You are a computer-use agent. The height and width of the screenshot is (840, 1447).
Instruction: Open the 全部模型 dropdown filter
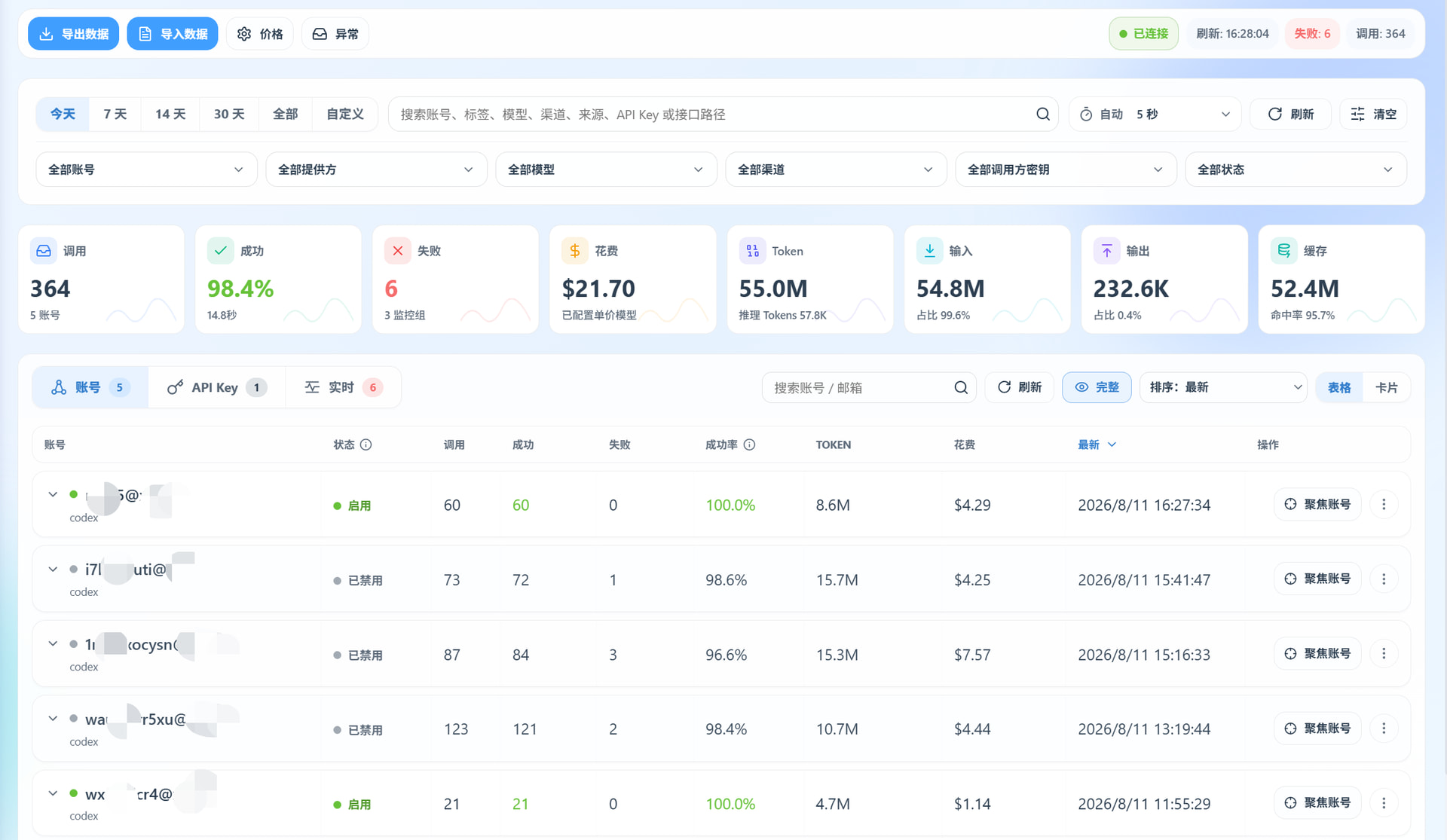pos(606,170)
